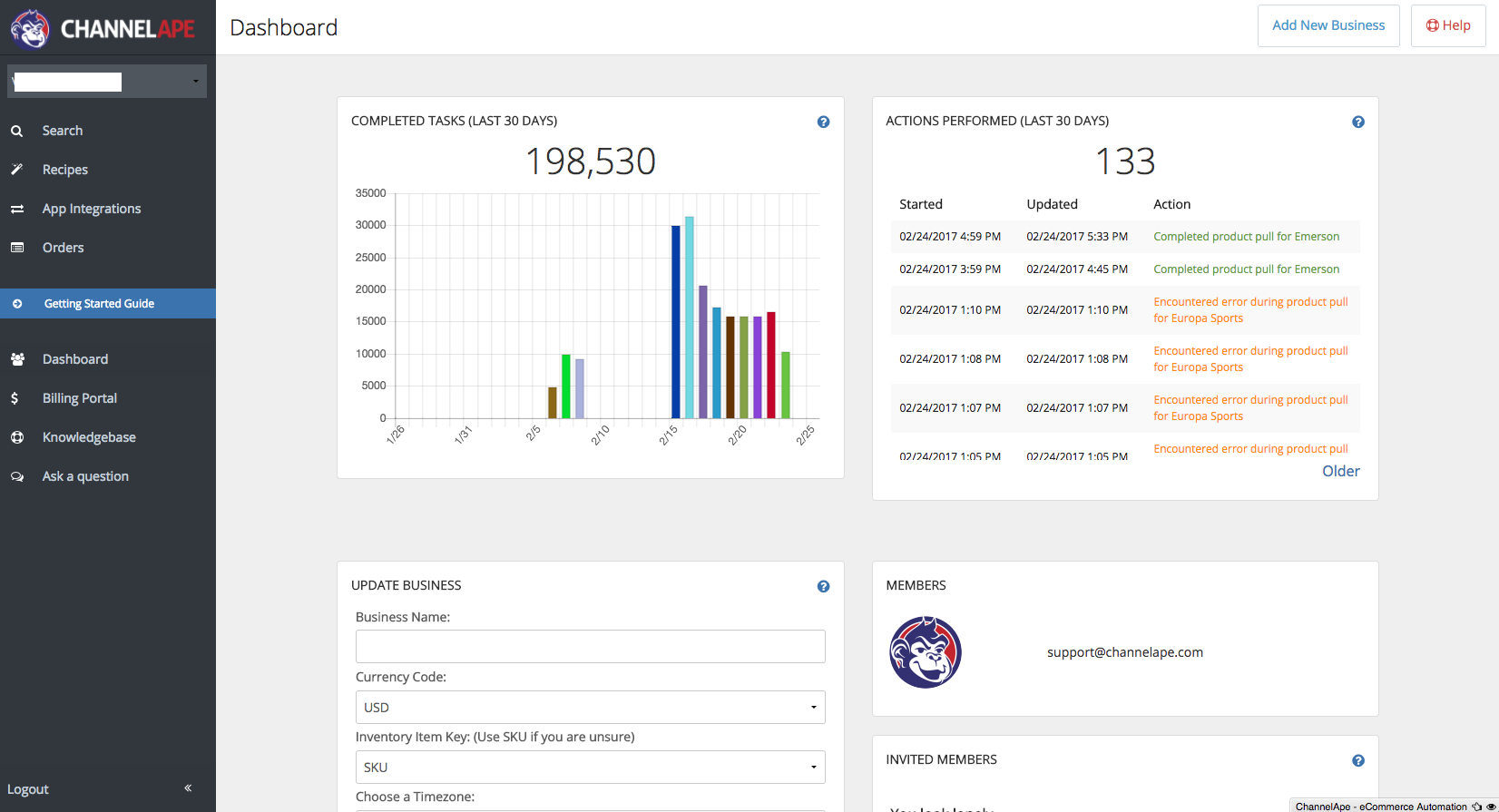Click the Search magnifier icon in sidebar
Screen dimensions: 1499x812
tap(16, 131)
